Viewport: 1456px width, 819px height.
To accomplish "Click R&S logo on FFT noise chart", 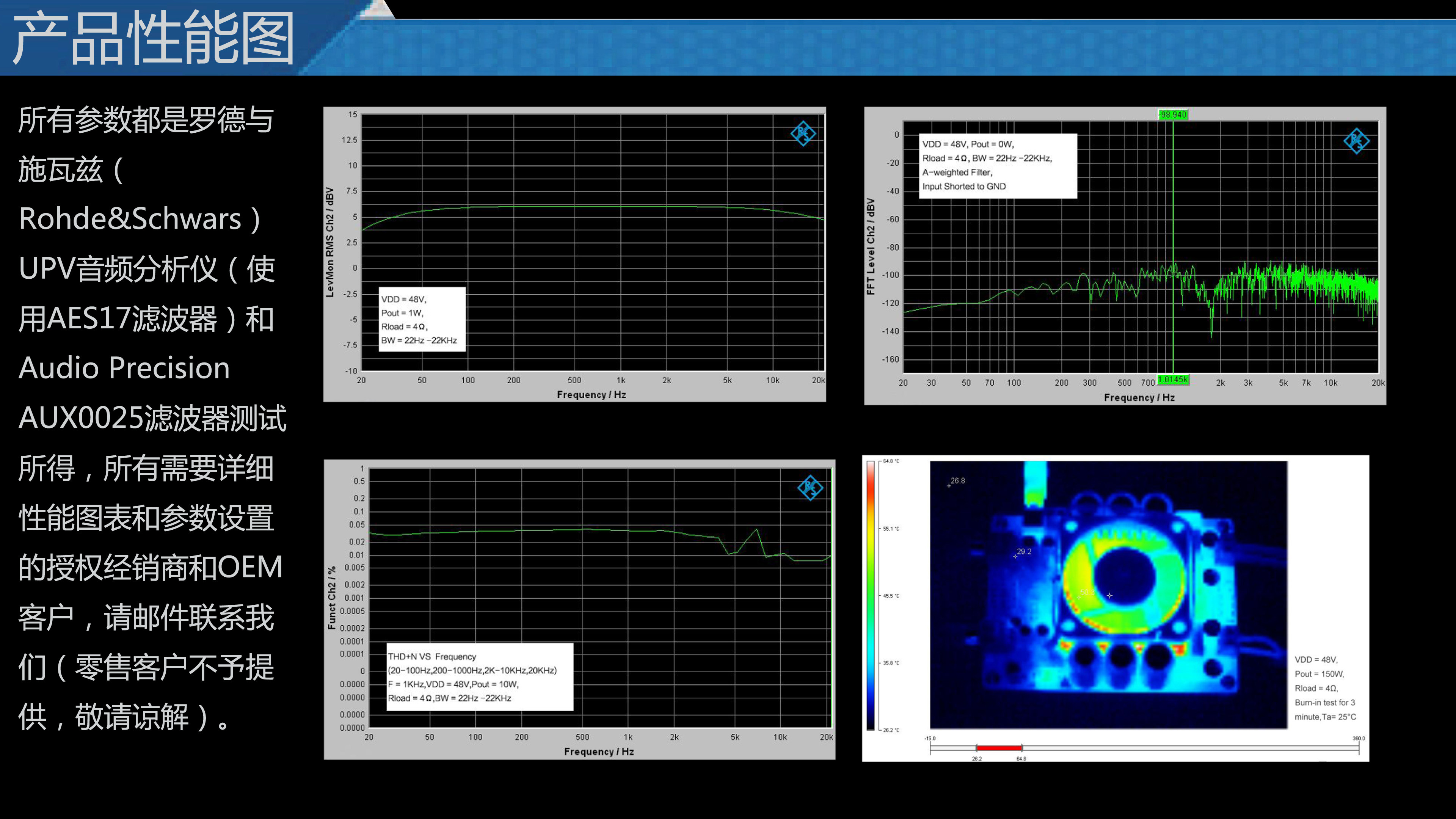I will pos(1356,141).
